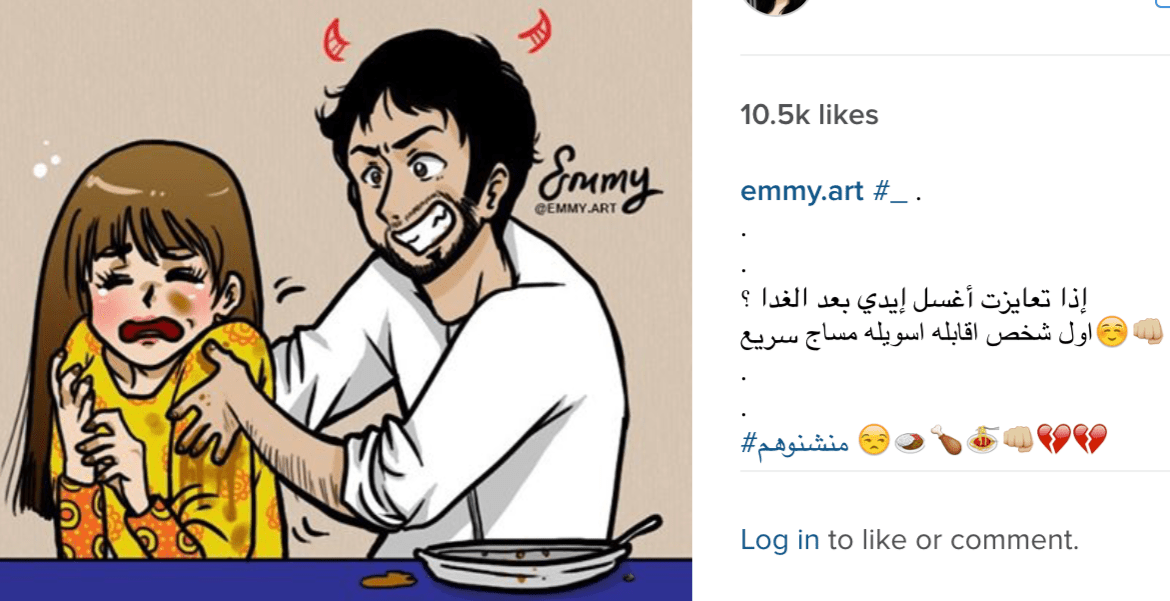Image resolution: width=1170 pixels, height=601 pixels.
Task: Click the unamused face emoji near hashtag
Action: tap(872, 440)
